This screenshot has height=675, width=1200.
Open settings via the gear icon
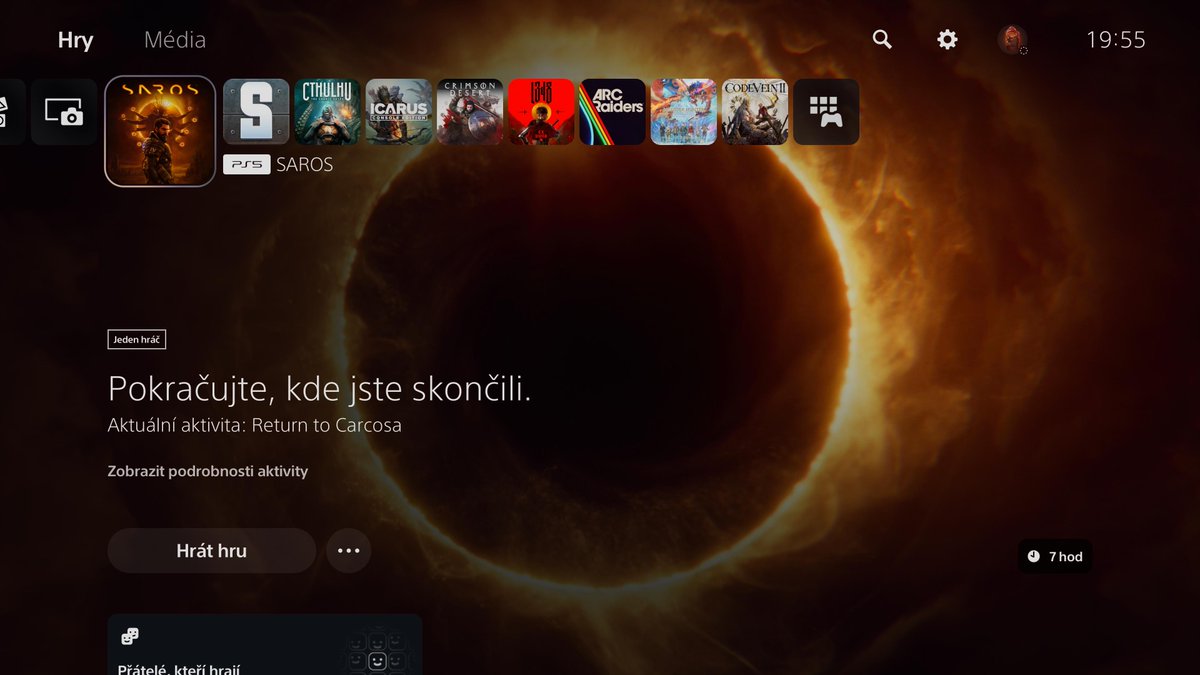click(947, 40)
